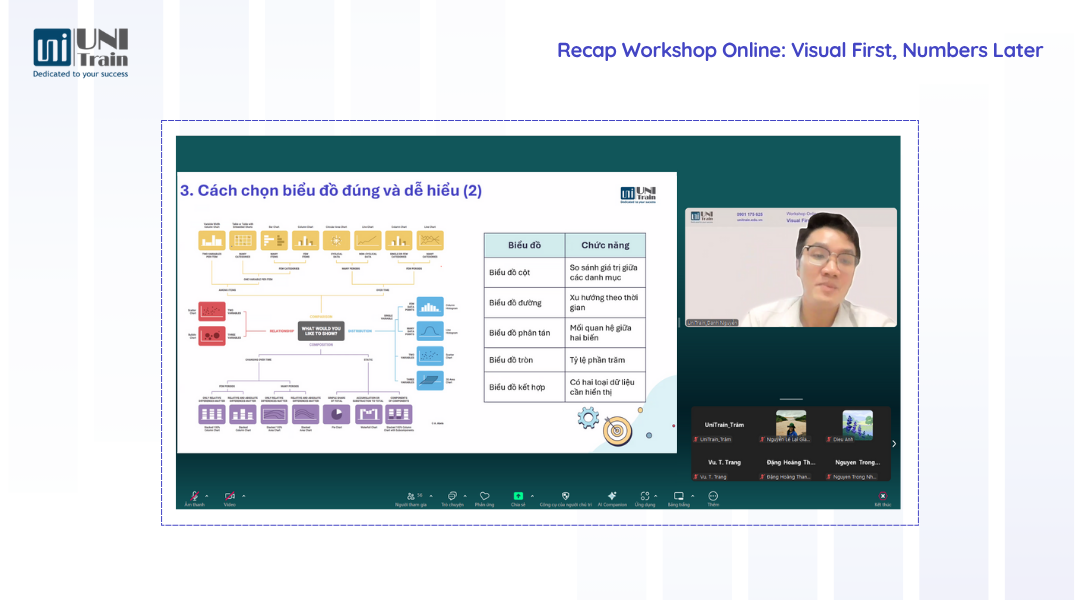
Task: Open the Chat (Trò chuyện) icon
Action: (x=452, y=496)
